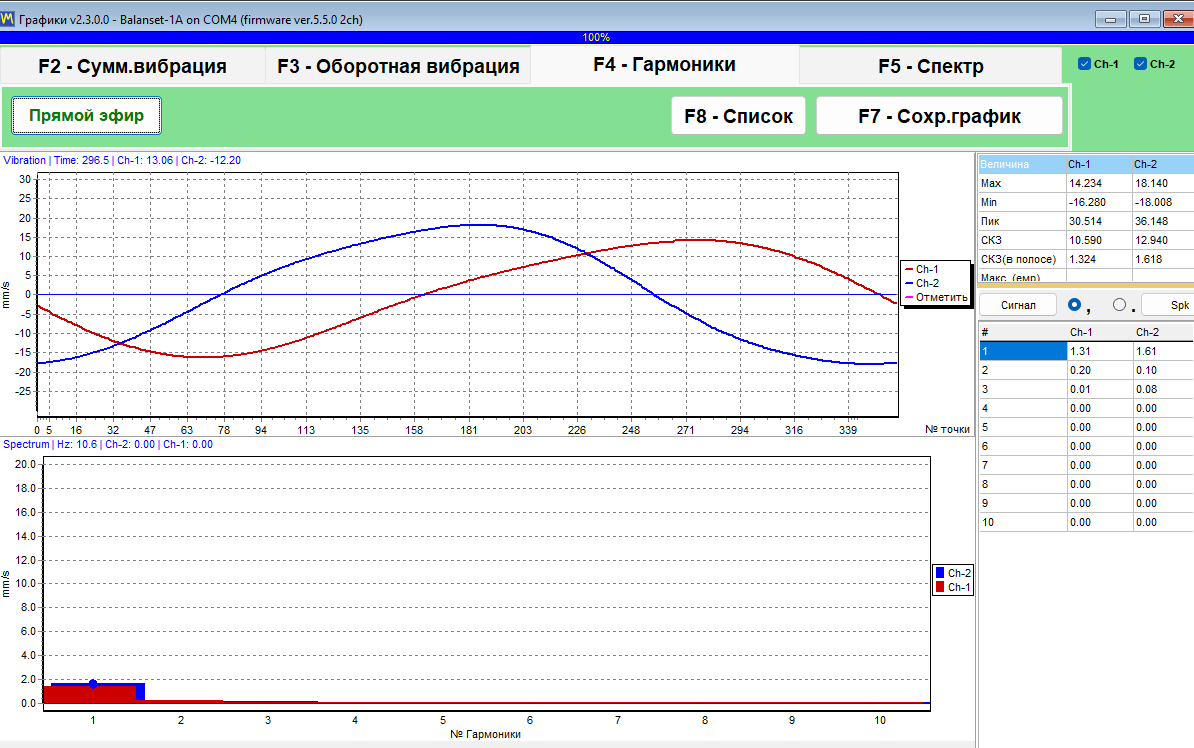The height and width of the screenshot is (748, 1194).
Task: Click СКЗ(в полосе) Ch-2 value 1.618
Action: [1163, 259]
